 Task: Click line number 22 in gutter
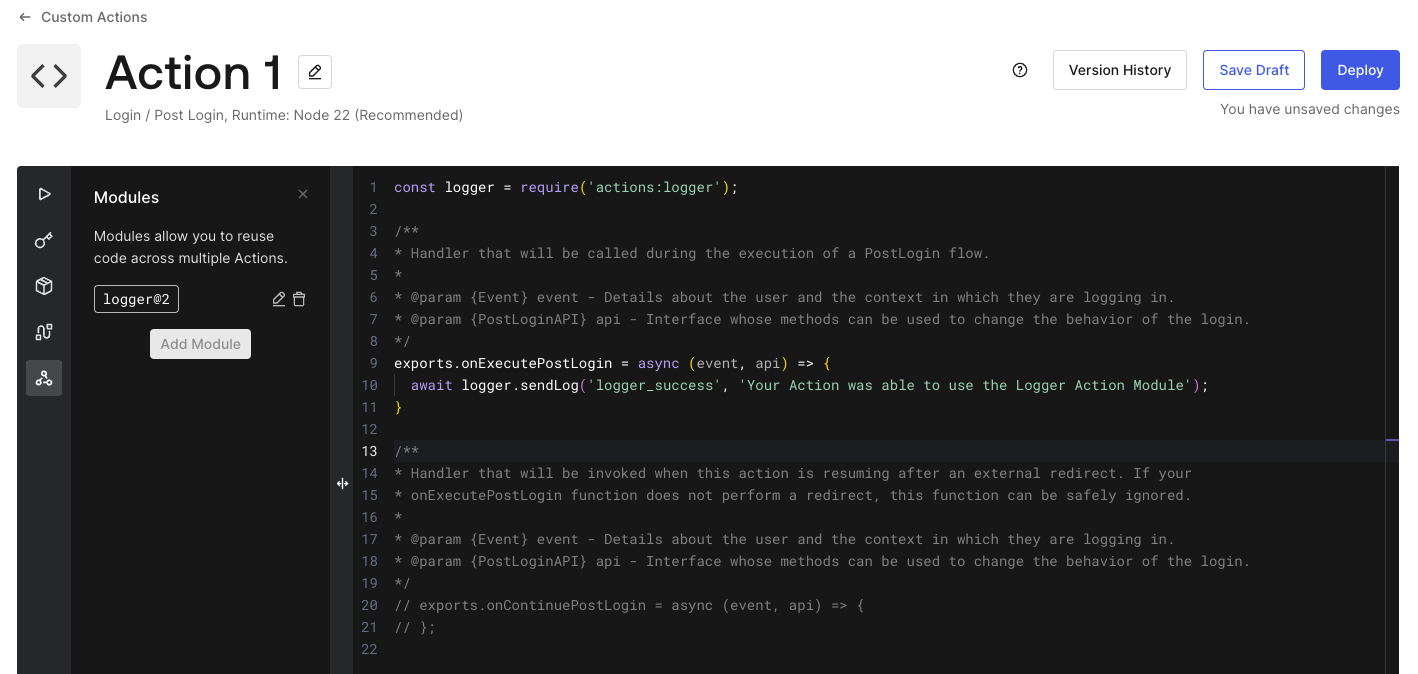(370, 649)
